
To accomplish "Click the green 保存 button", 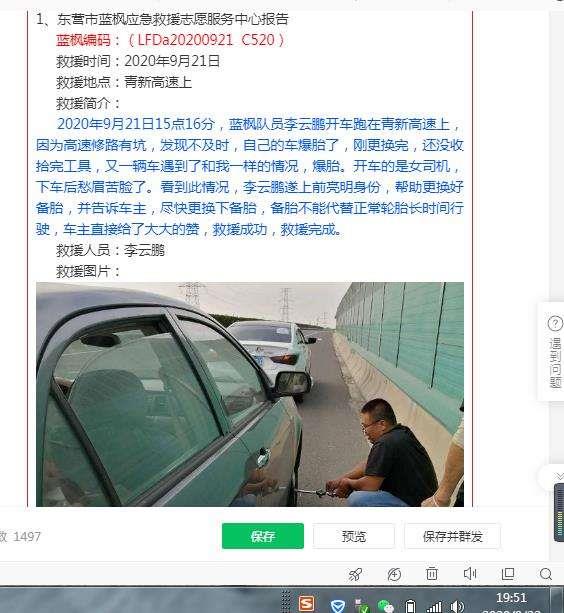I will click(x=263, y=536).
